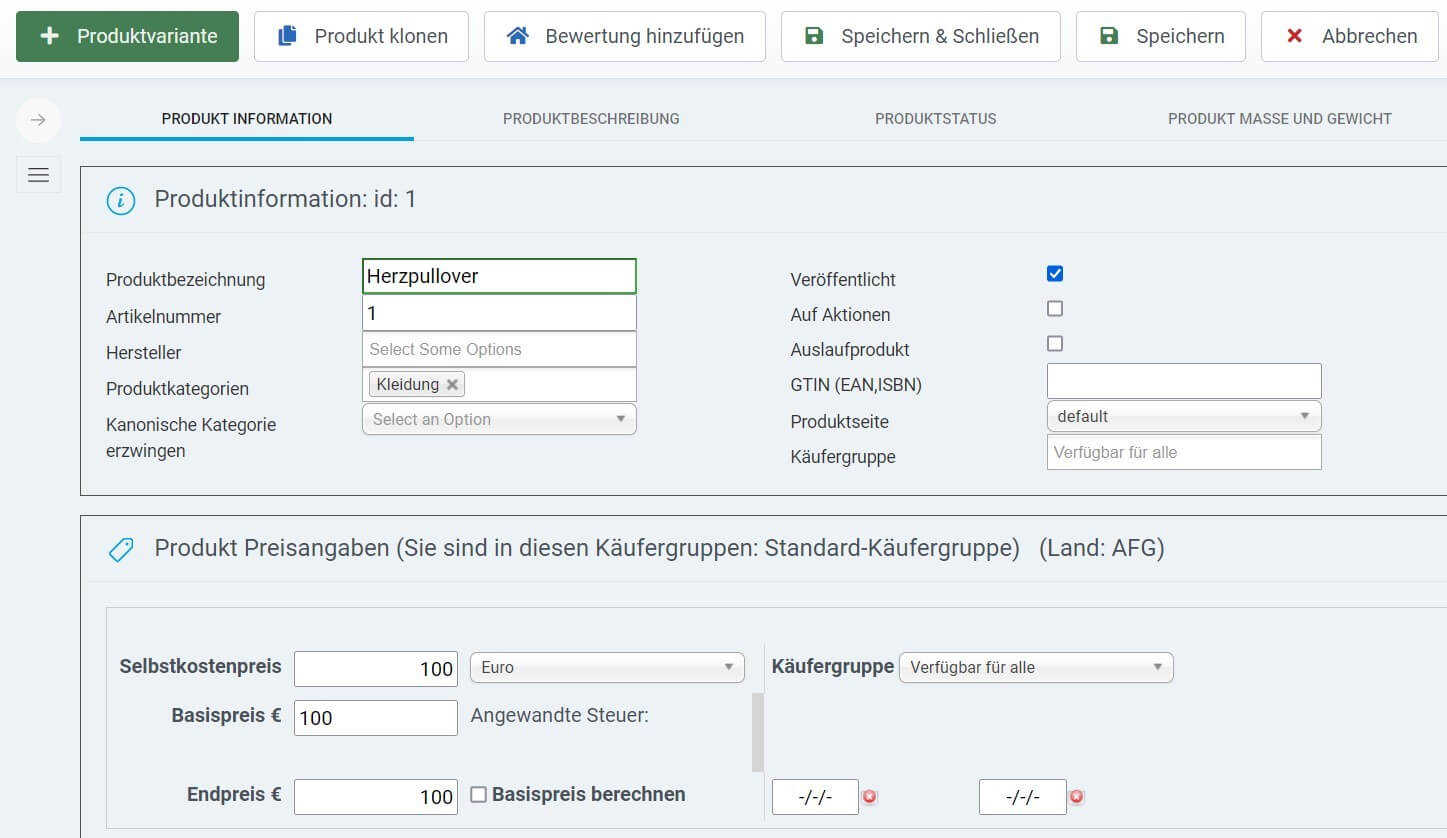Click the second red date clear icon
1447x838 pixels.
[1076, 797]
